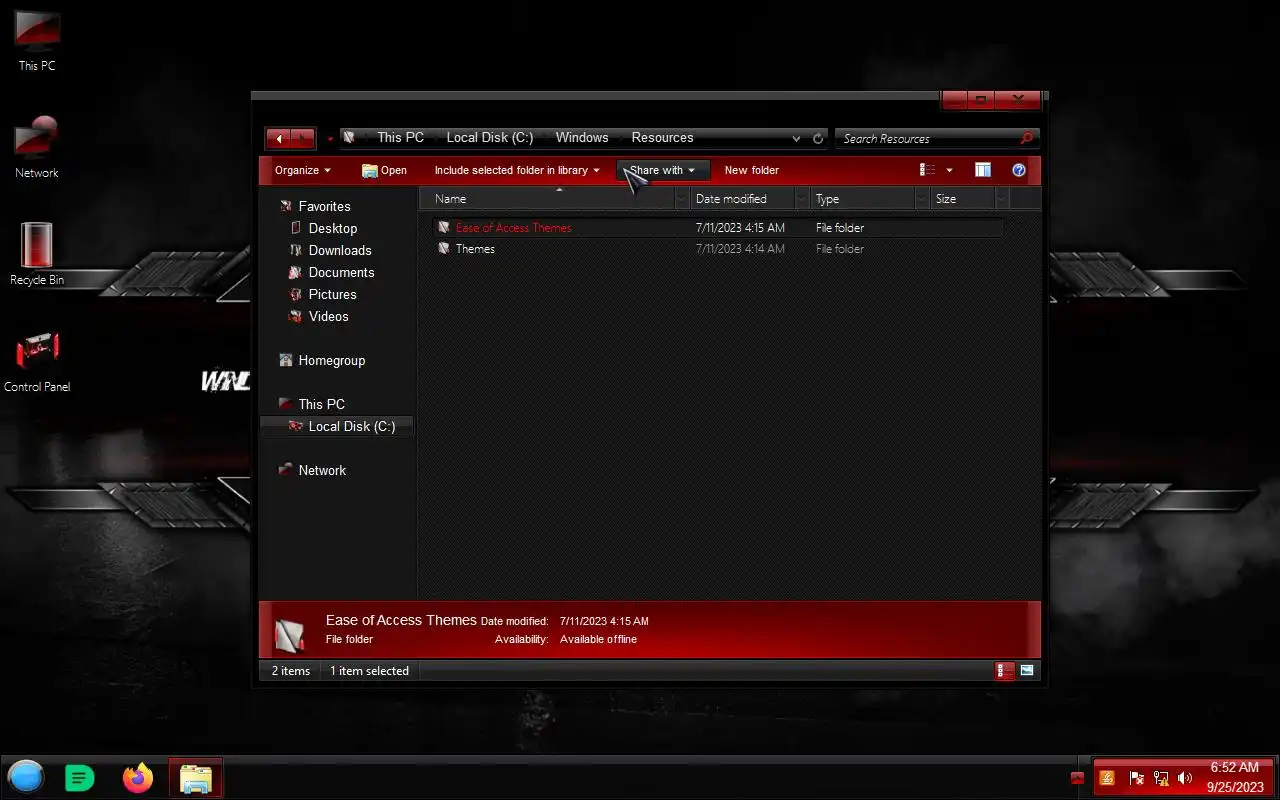This screenshot has height=800, width=1280.
Task: Click the File Explorer taskbar button
Action: [195, 778]
